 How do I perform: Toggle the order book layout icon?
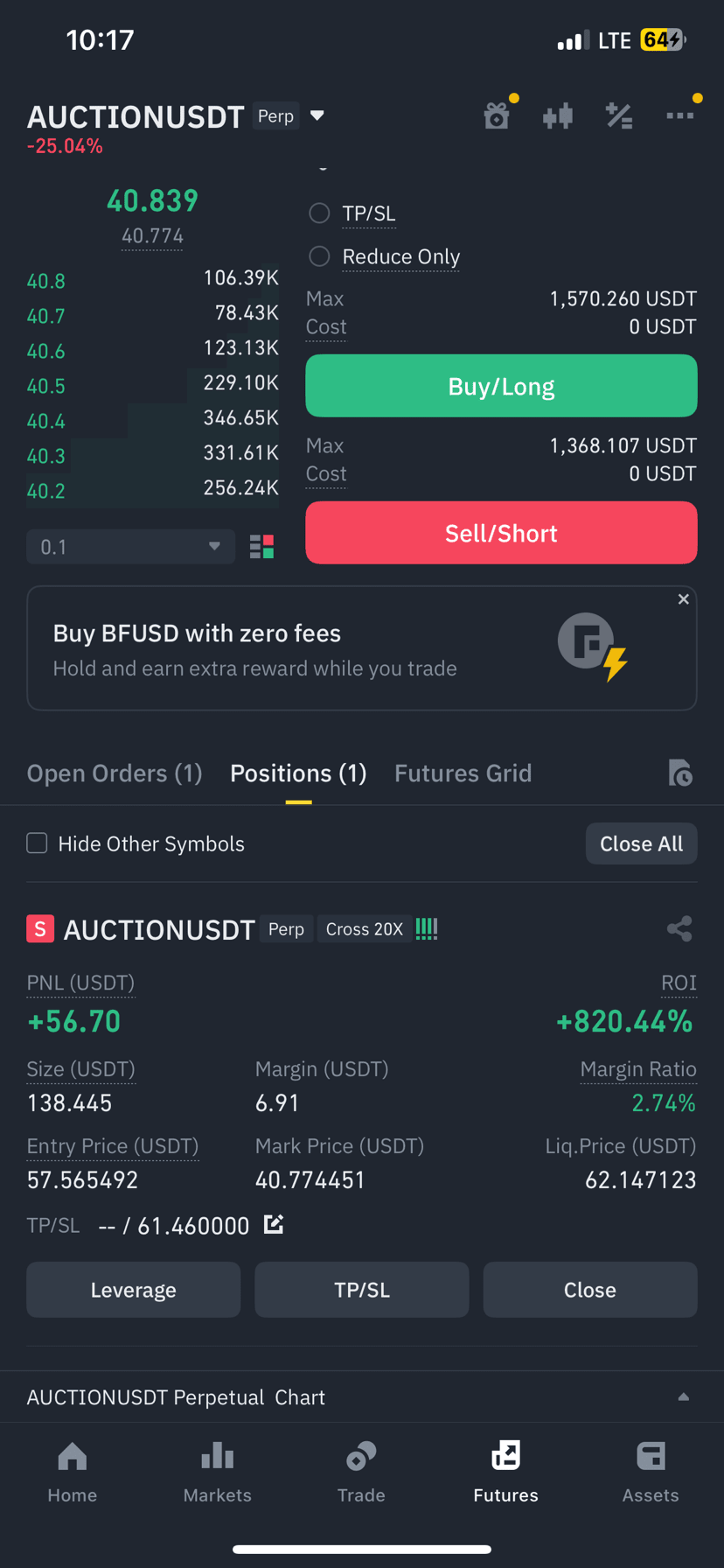[x=261, y=547]
